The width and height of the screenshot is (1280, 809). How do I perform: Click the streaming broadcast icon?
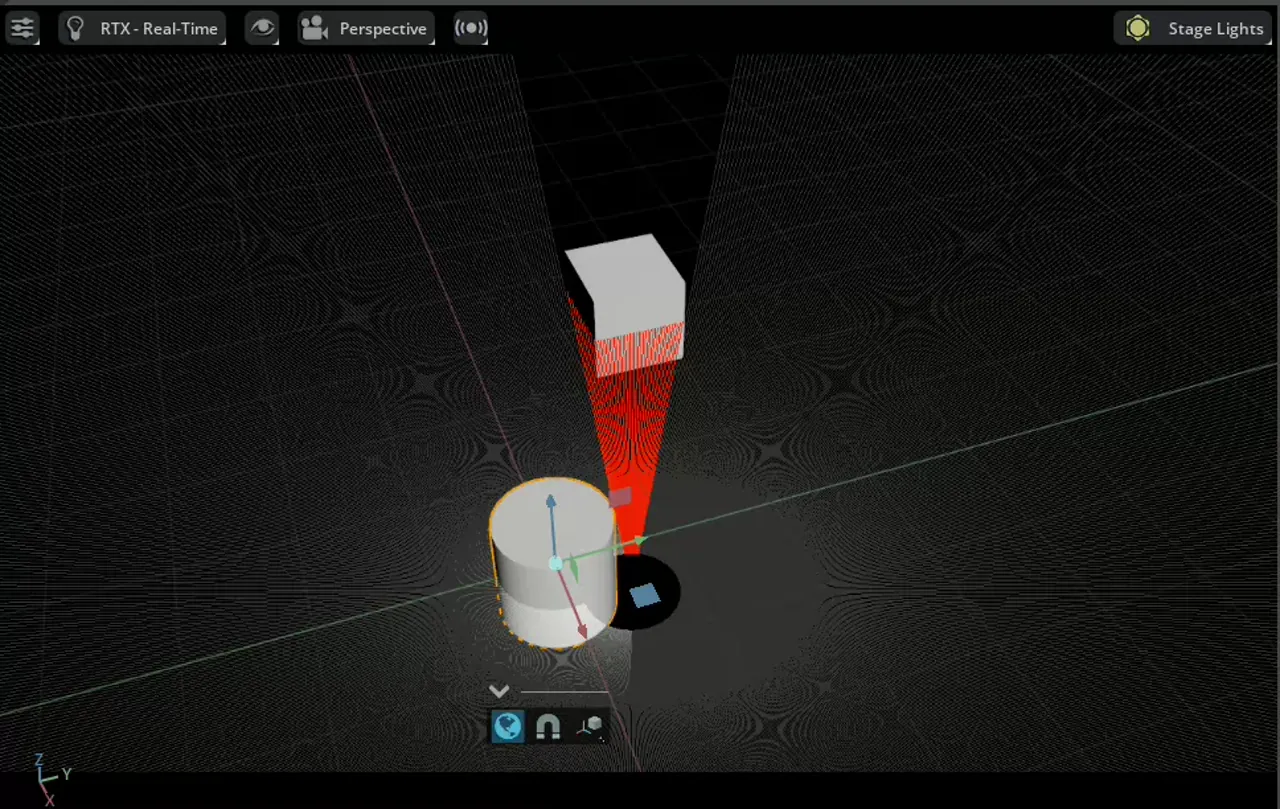coord(471,28)
